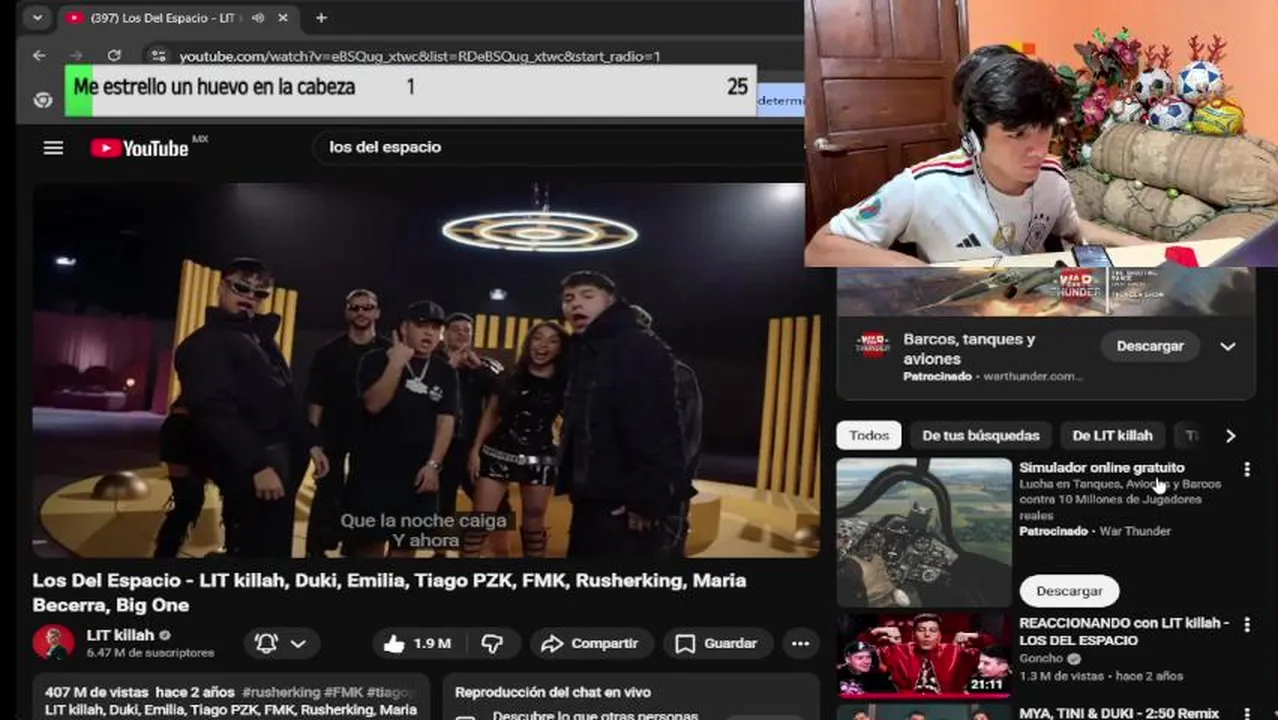The height and width of the screenshot is (720, 1278).
Task: Open options for REACCIONANDO con LIT killah
Action: pyautogui.click(x=1246, y=625)
